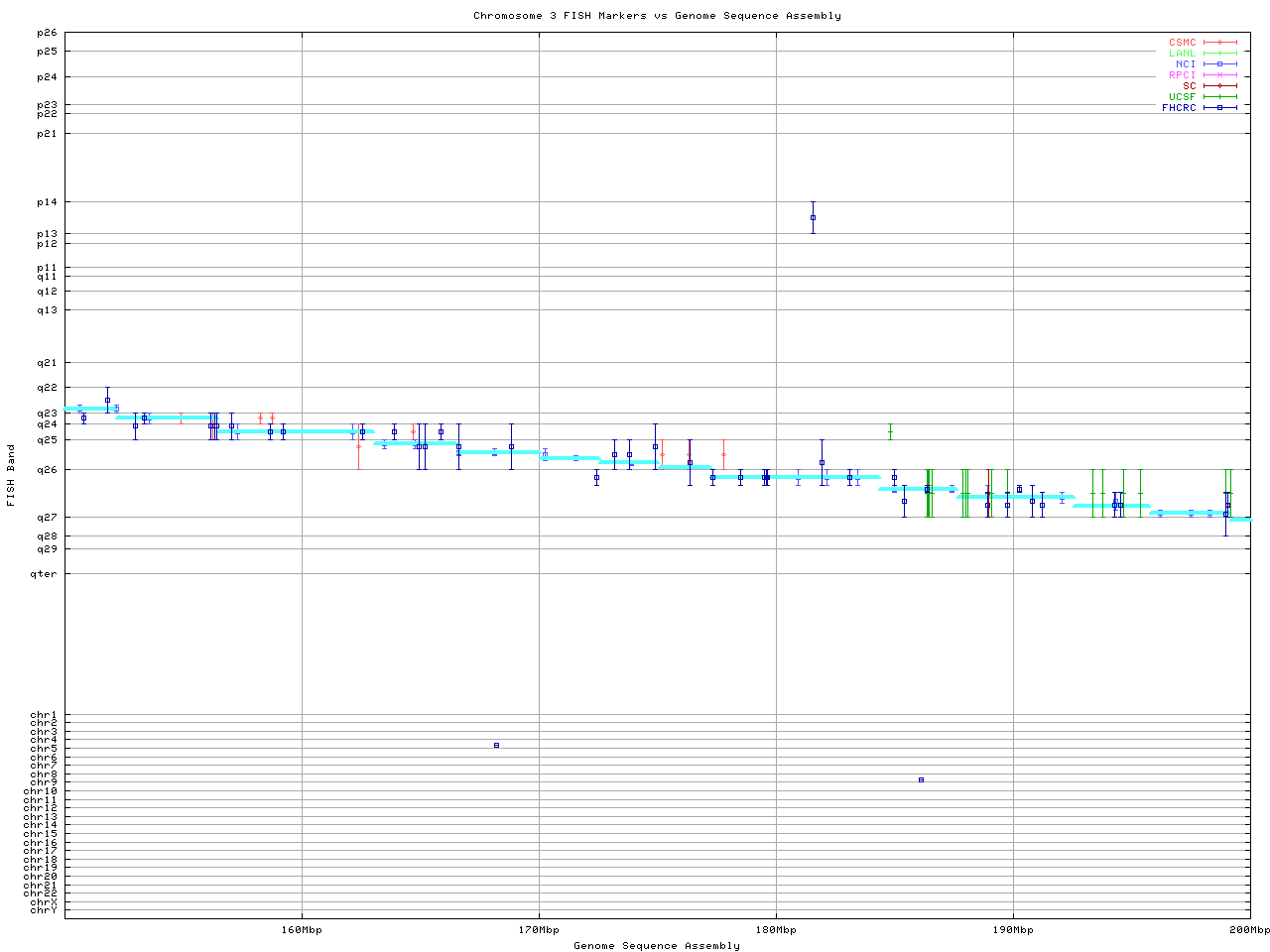The width and height of the screenshot is (1270, 952).
Task: Click the outlier data point near p14
Action: 813,217
